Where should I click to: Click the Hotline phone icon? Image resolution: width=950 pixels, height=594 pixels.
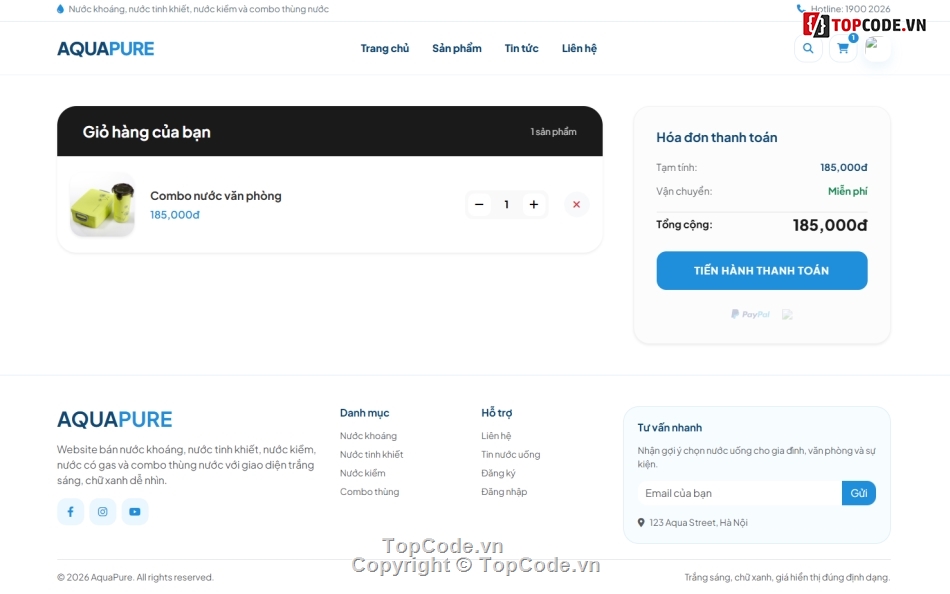800,8
